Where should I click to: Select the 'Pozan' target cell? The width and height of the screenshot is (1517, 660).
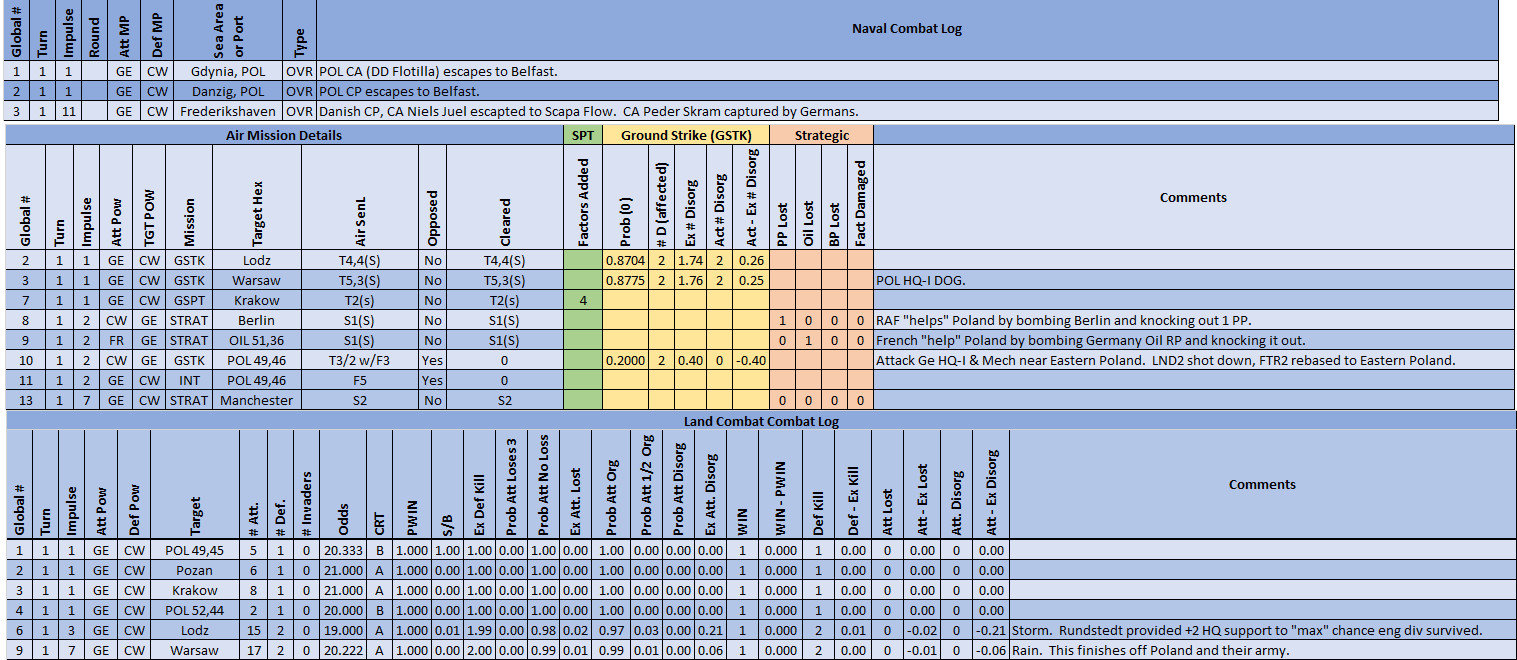point(194,570)
